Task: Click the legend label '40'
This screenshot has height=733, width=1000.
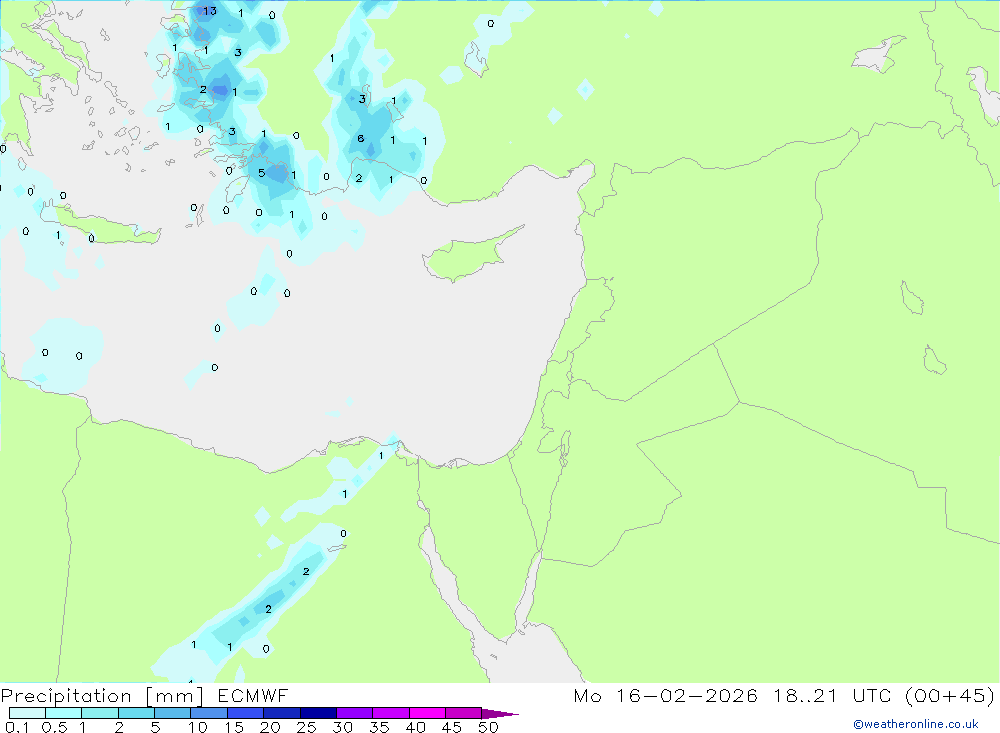Action: coord(415,727)
